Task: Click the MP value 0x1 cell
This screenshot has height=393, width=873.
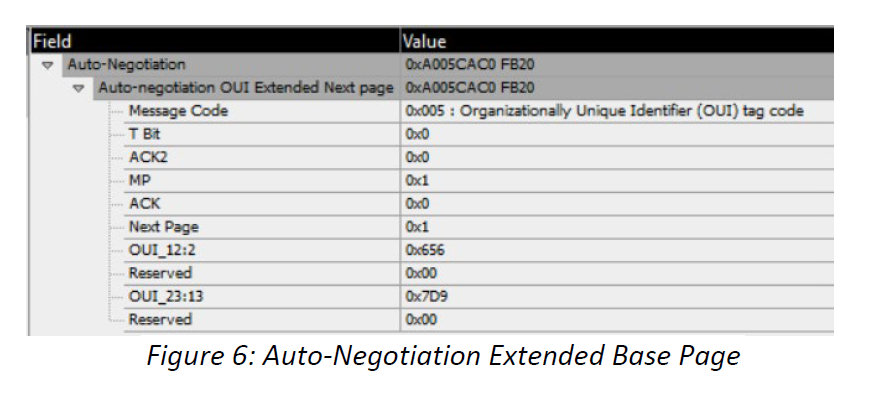Action: coord(617,181)
